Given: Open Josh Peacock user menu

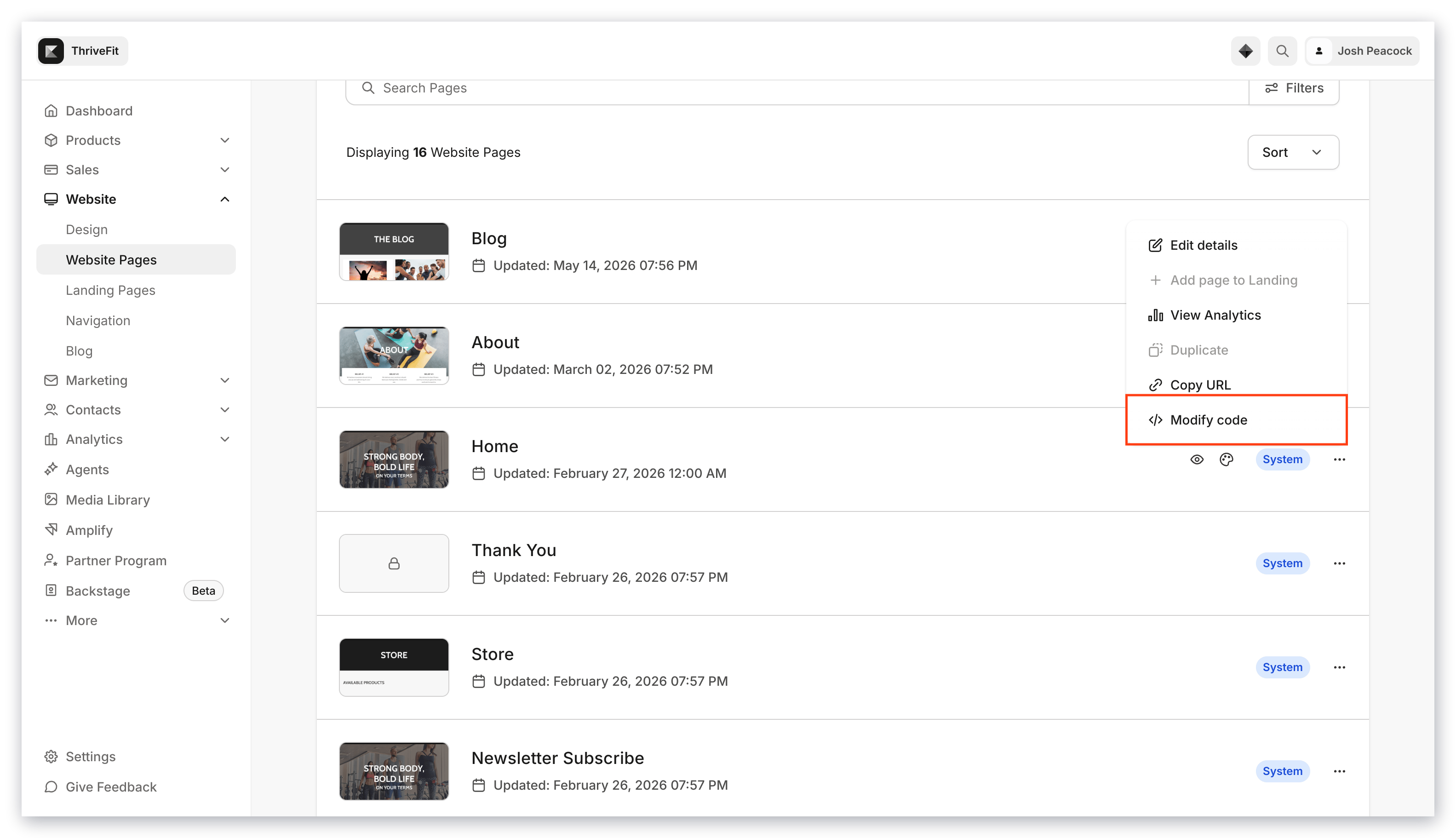Looking at the screenshot, I should click(1361, 51).
